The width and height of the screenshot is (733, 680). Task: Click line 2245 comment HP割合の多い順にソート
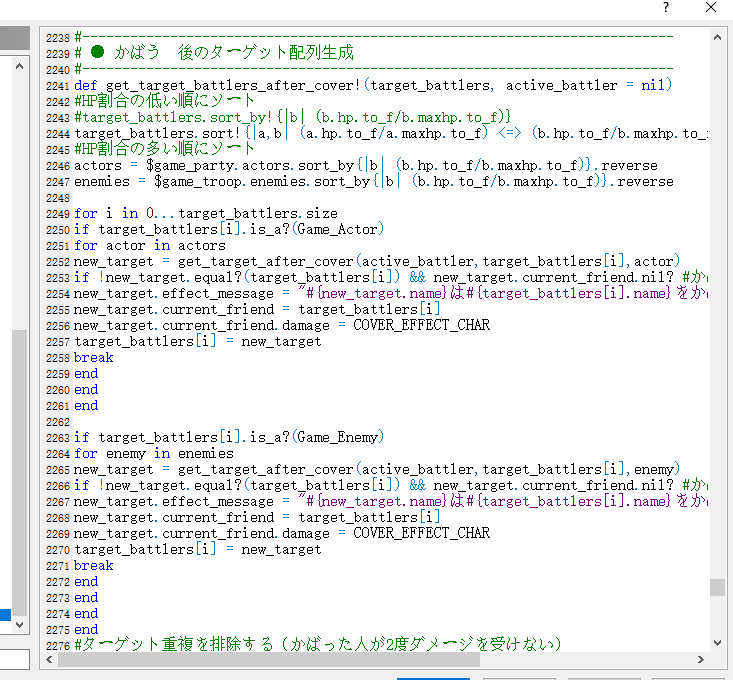(x=164, y=150)
